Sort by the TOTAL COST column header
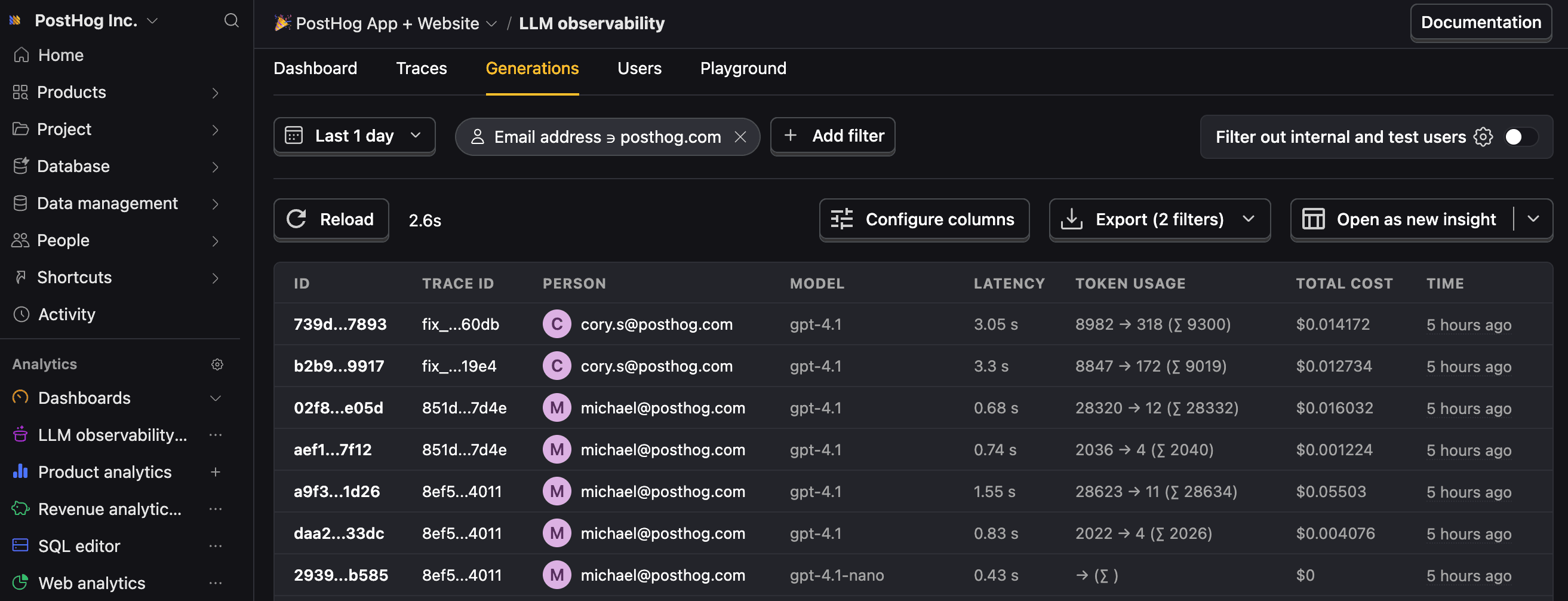 (x=1344, y=284)
